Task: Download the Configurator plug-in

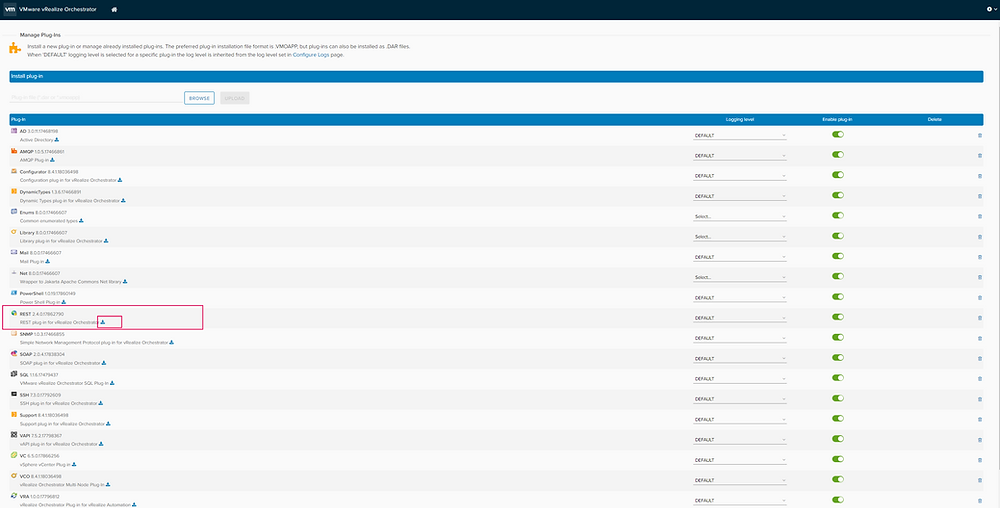Action: tap(120, 180)
